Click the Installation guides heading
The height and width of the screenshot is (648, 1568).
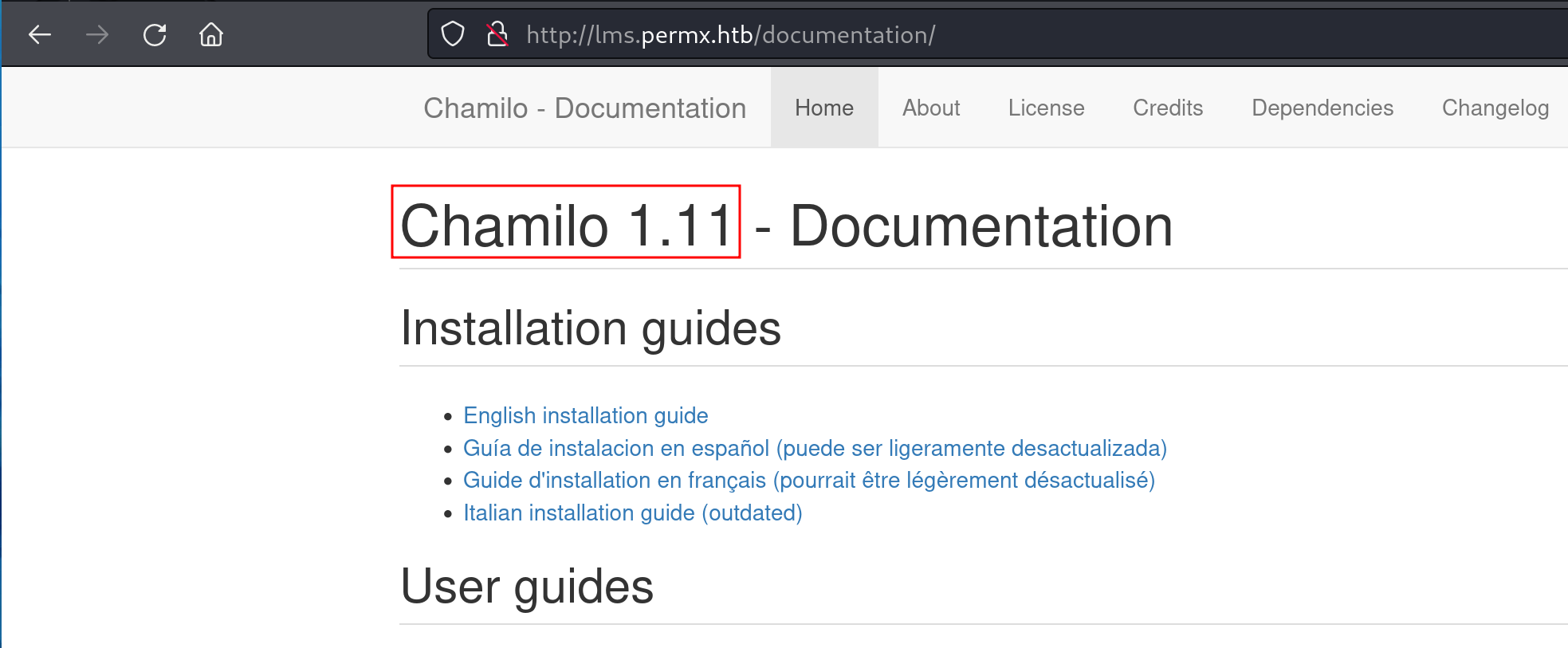[x=591, y=328]
